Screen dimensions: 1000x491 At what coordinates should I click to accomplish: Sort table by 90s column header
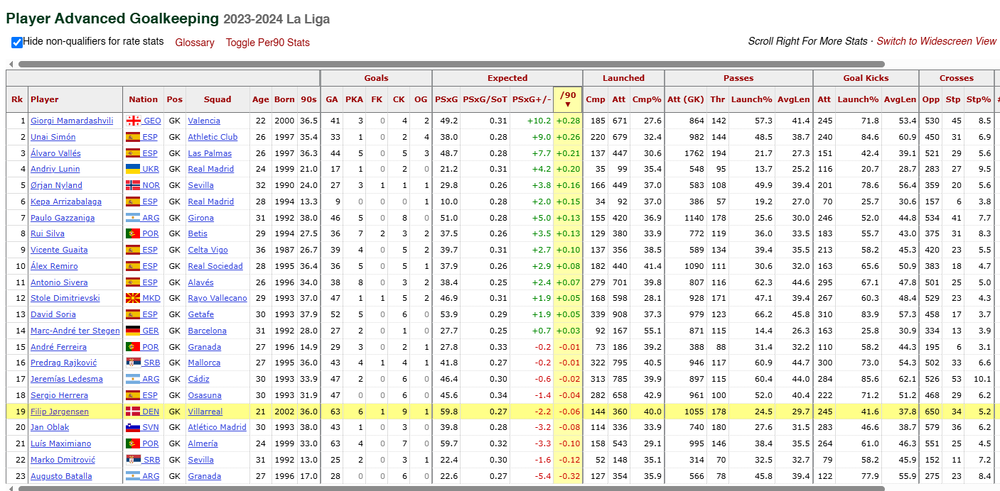(x=308, y=99)
